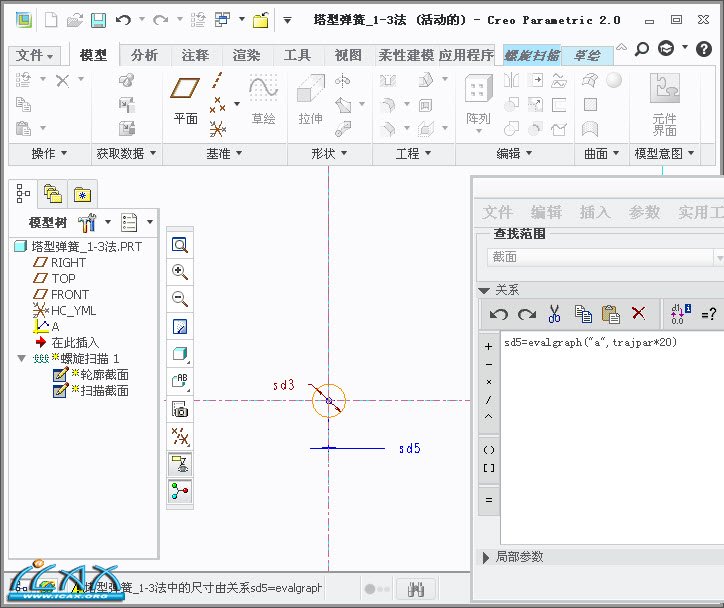This screenshot has height=608, width=724.
Task: Click the binoculars find icon in the status bar
Action: (x=416, y=589)
